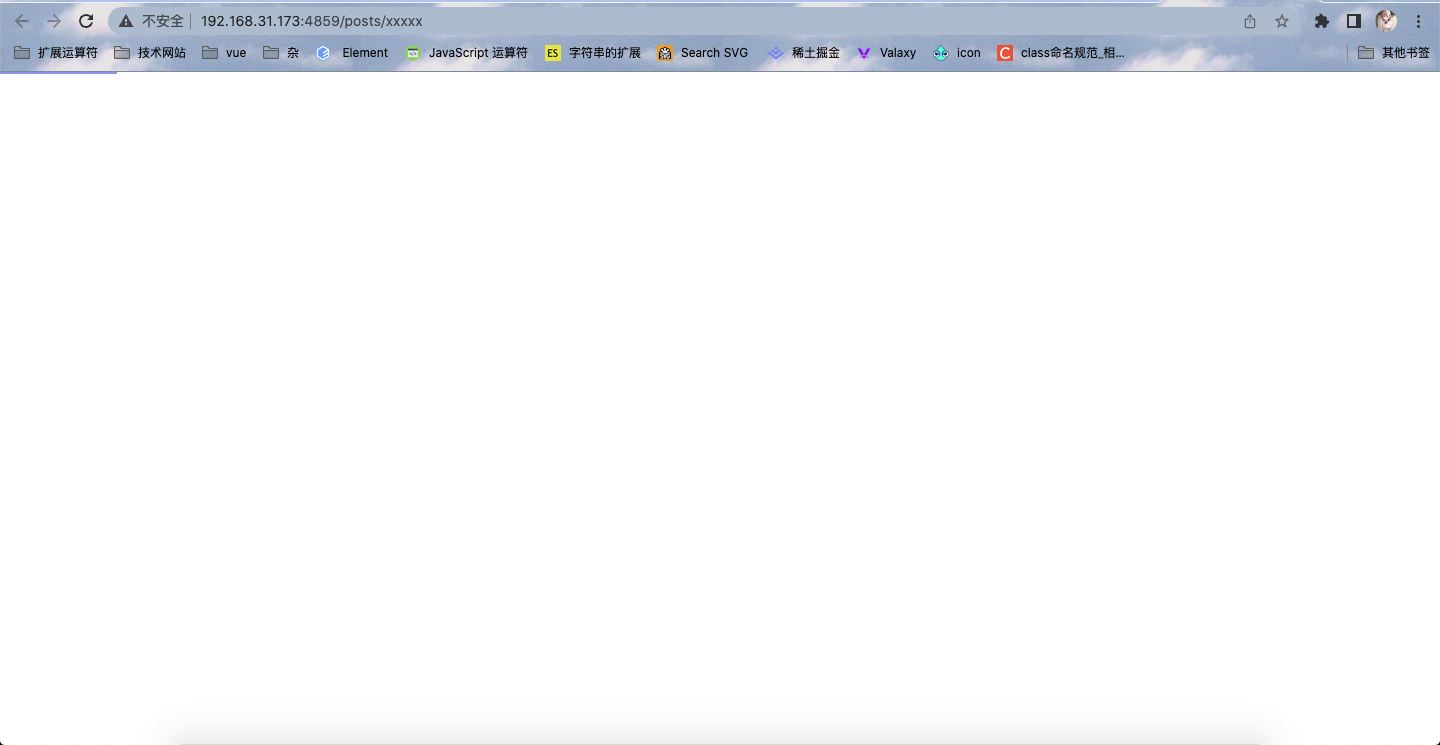Reload the current page
The height and width of the screenshot is (745, 1440).
(86, 20)
